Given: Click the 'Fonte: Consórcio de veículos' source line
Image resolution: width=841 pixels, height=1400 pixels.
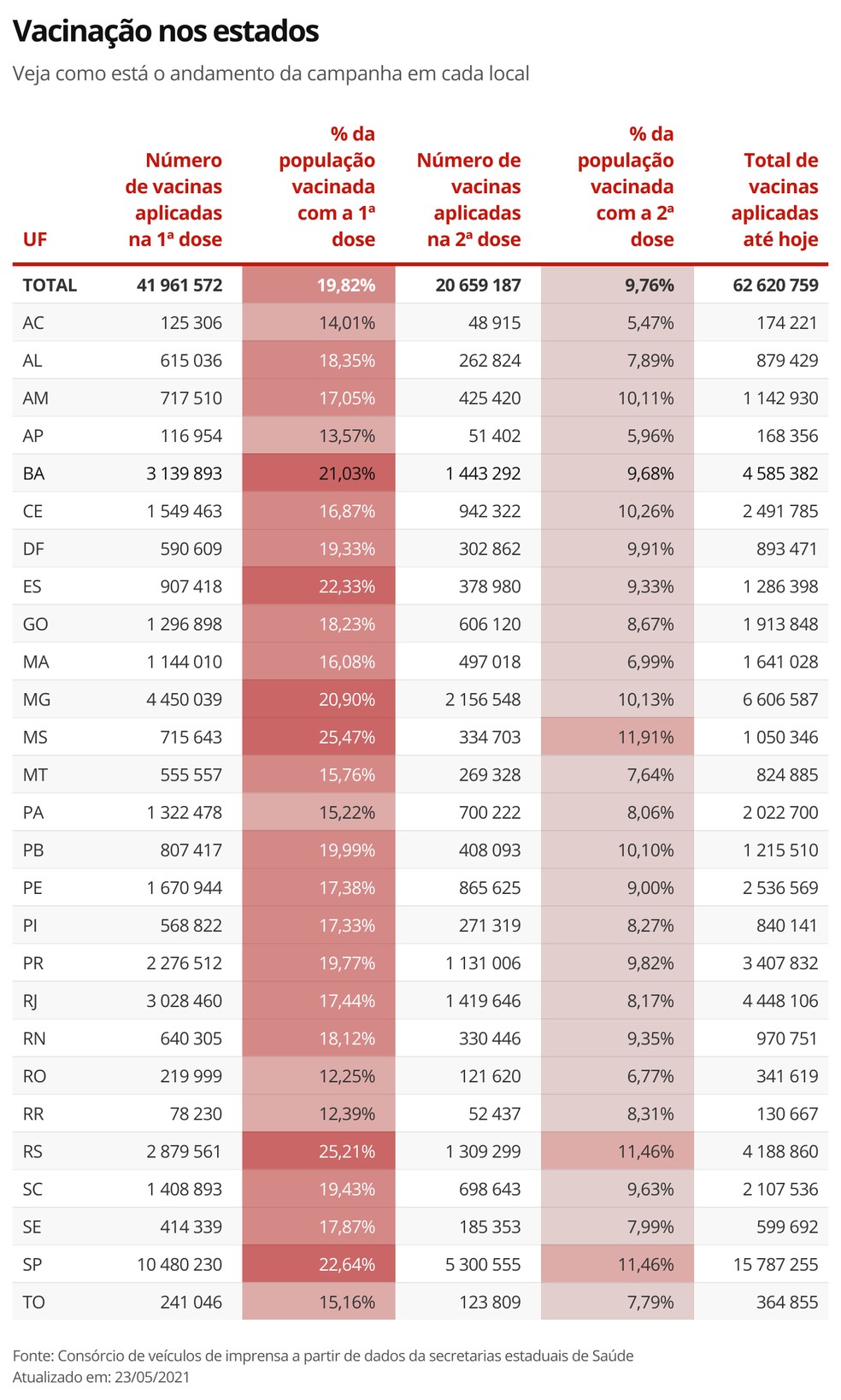Looking at the screenshot, I should coord(323,1356).
